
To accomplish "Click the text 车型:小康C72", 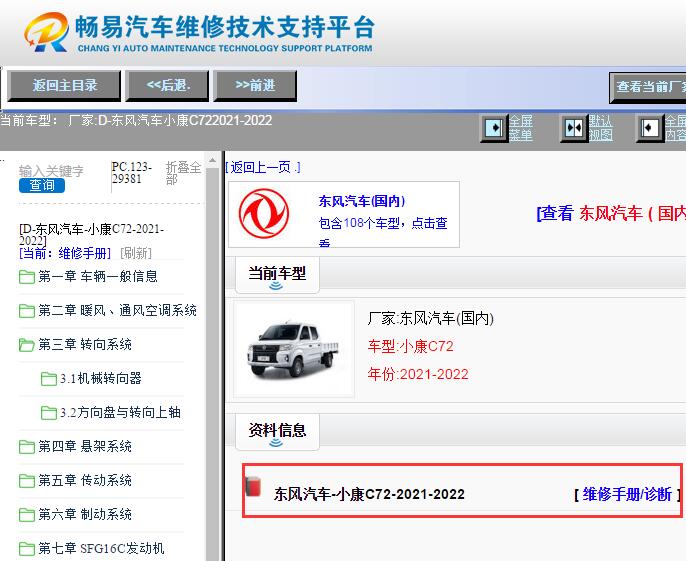I will coord(410,347).
